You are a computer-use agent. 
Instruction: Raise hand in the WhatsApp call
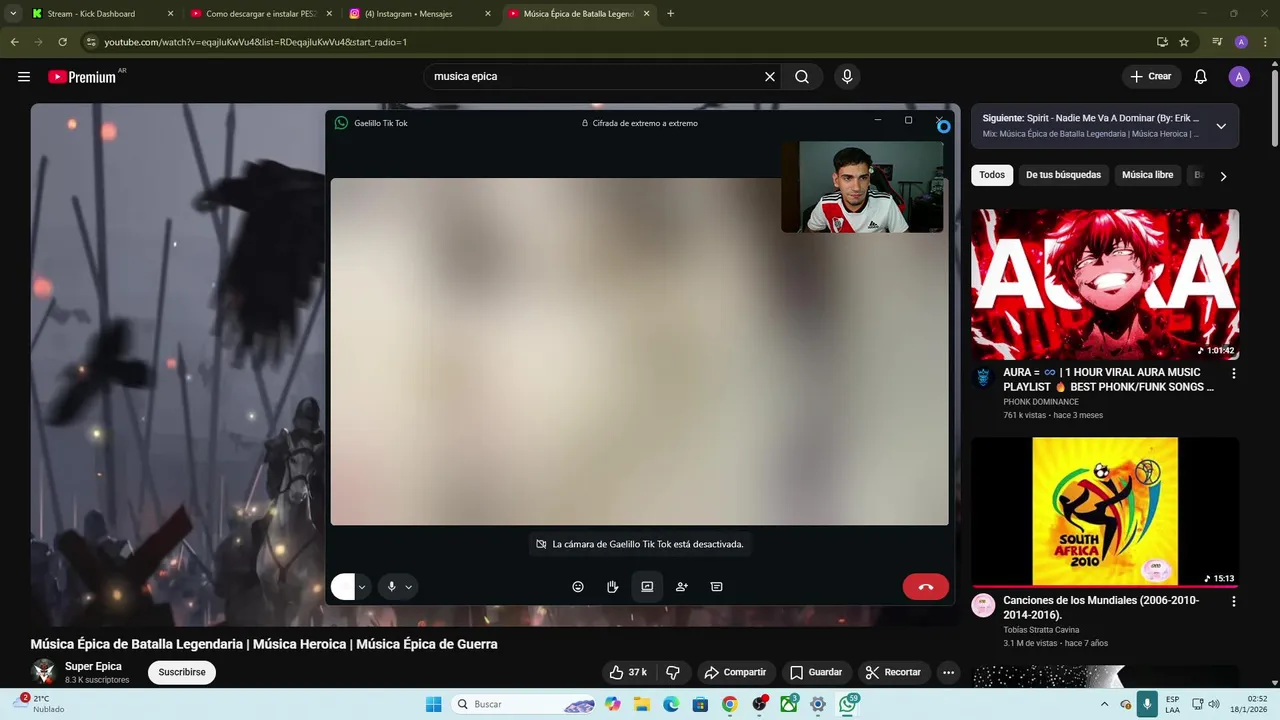612,587
